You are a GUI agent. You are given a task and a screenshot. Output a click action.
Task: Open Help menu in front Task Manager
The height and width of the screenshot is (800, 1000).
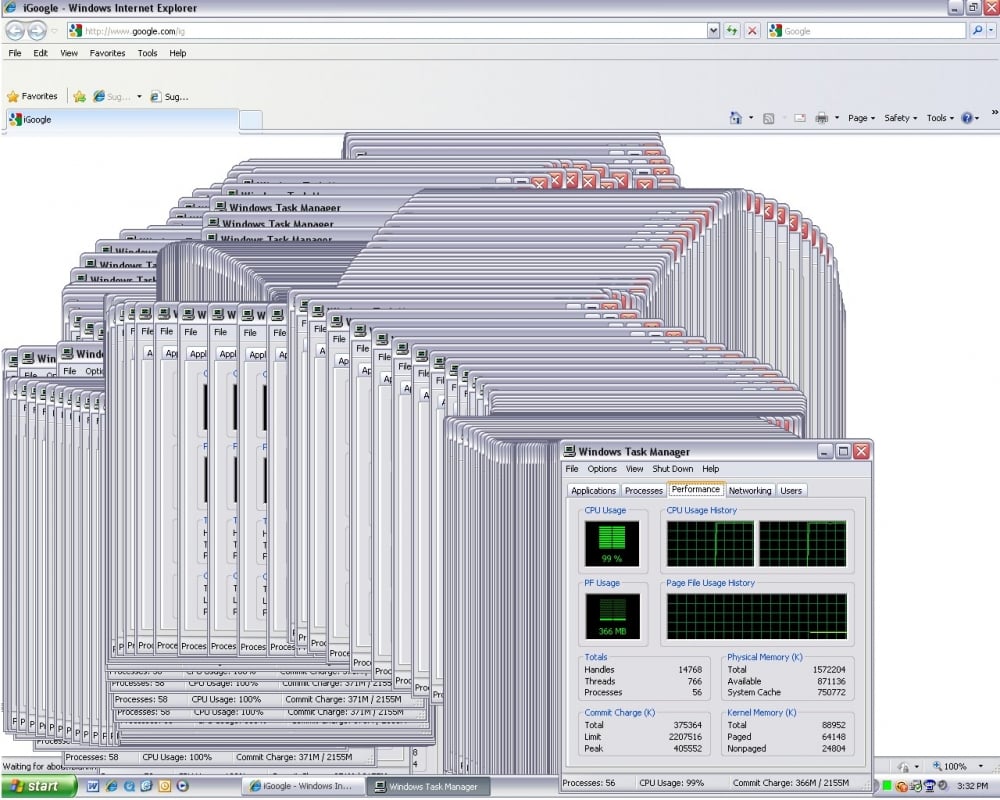(710, 469)
